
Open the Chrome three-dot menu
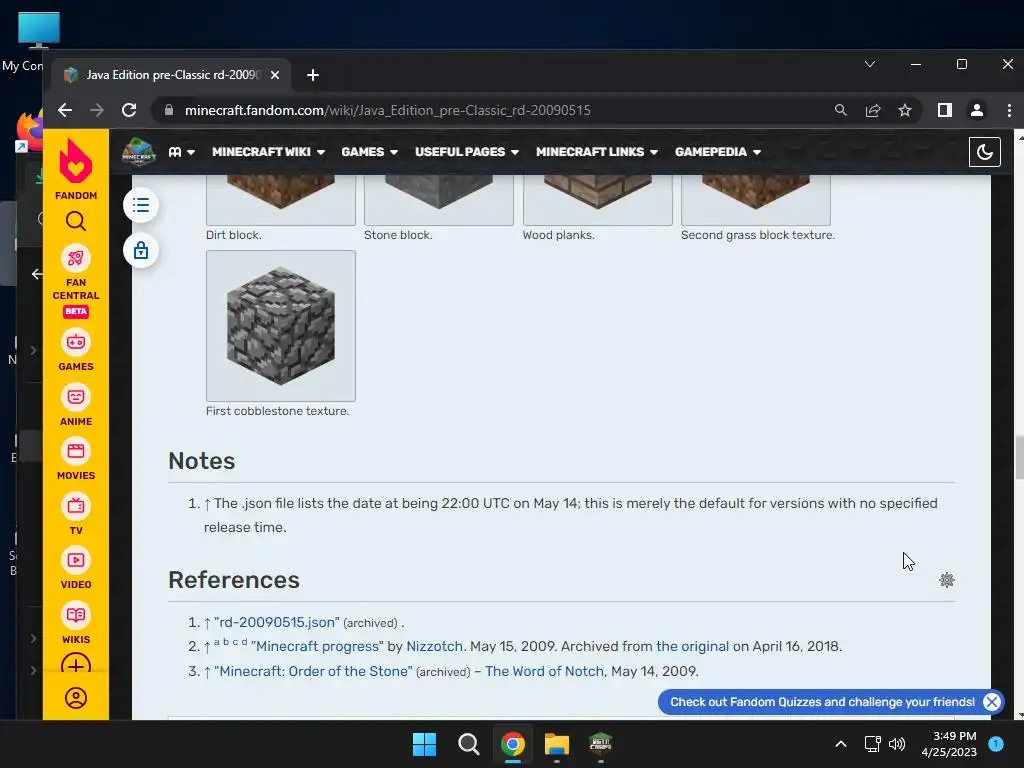point(1009,110)
